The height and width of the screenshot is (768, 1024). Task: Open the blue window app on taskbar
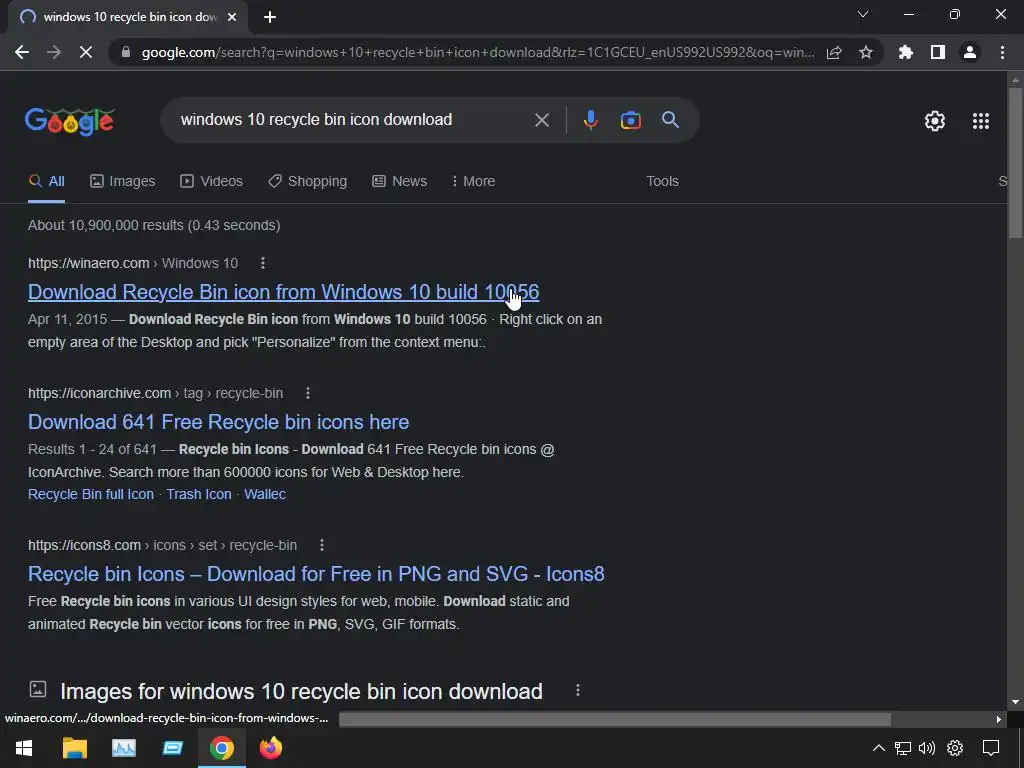(172, 748)
